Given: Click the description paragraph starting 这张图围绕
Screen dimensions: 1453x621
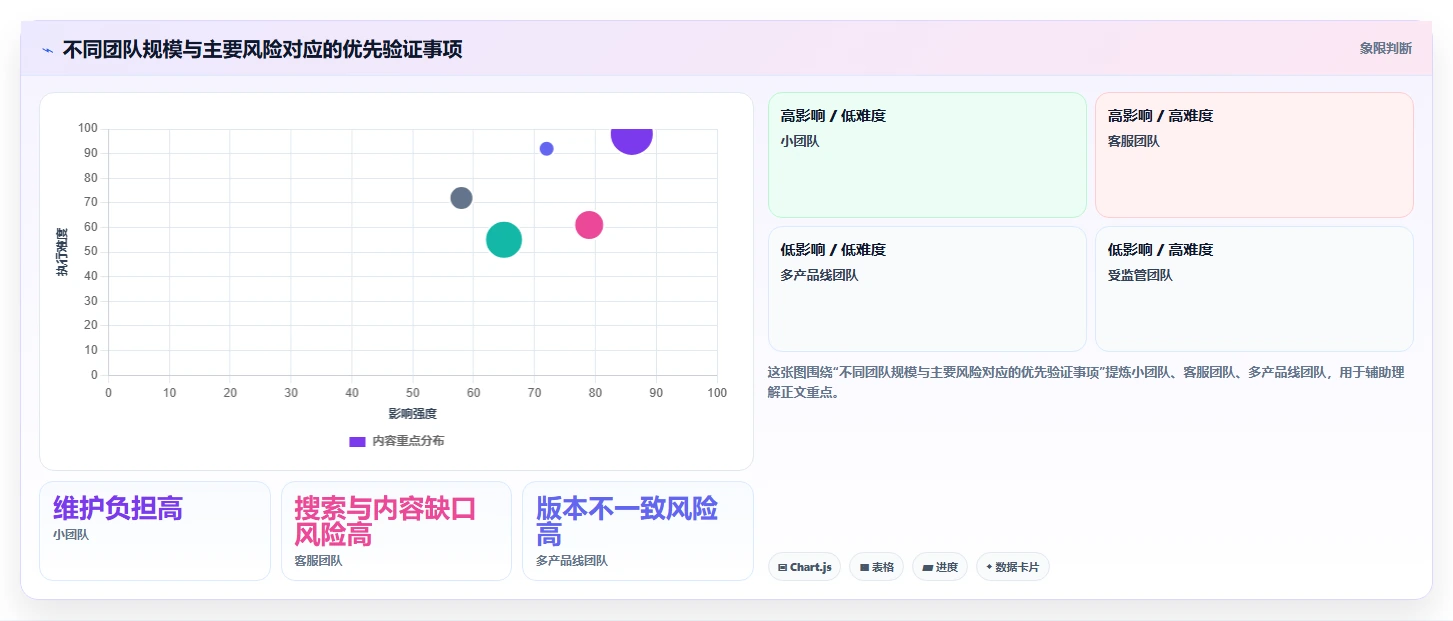Looking at the screenshot, I should click(1086, 382).
